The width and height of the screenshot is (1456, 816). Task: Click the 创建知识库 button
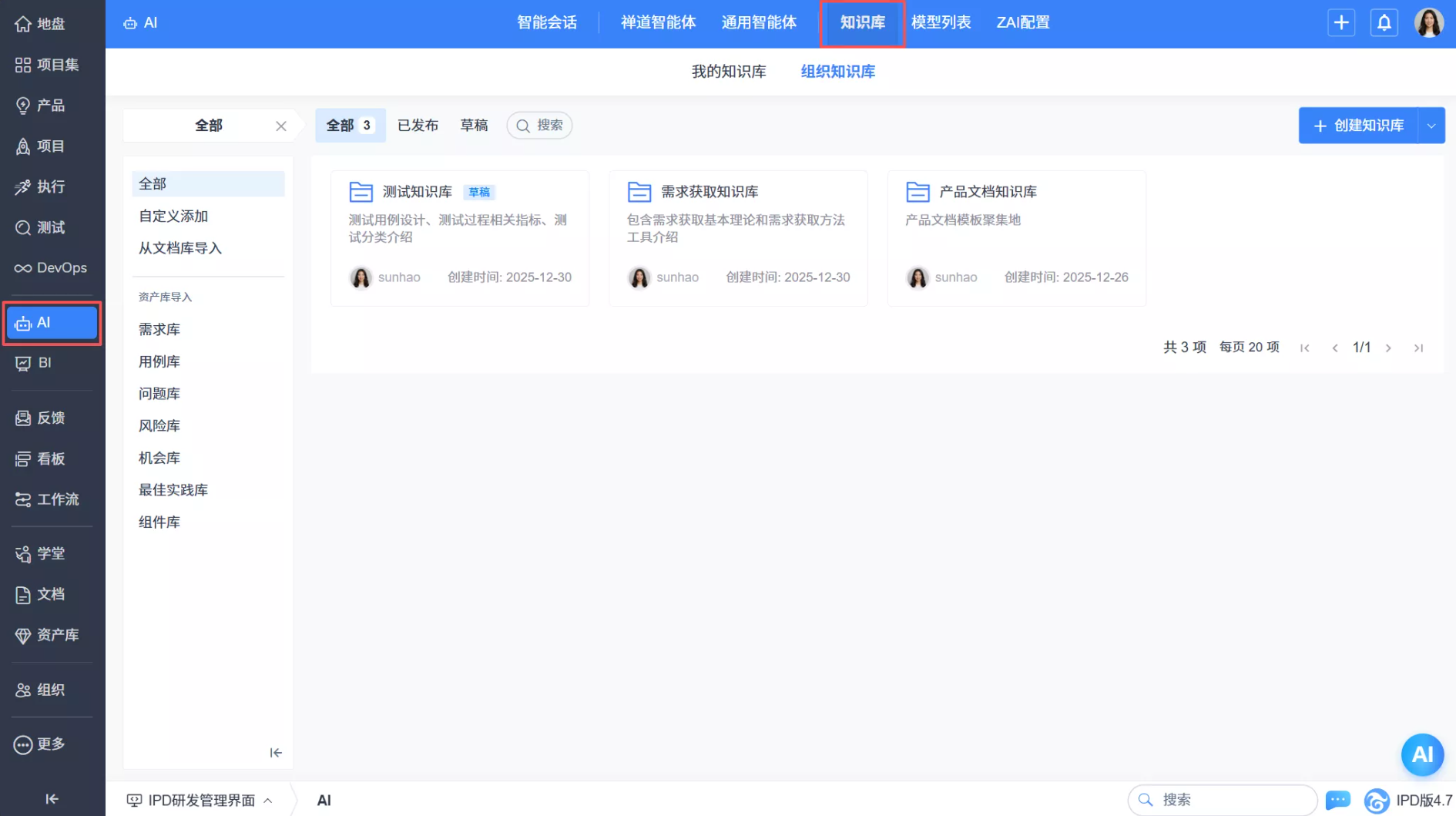click(x=1360, y=125)
